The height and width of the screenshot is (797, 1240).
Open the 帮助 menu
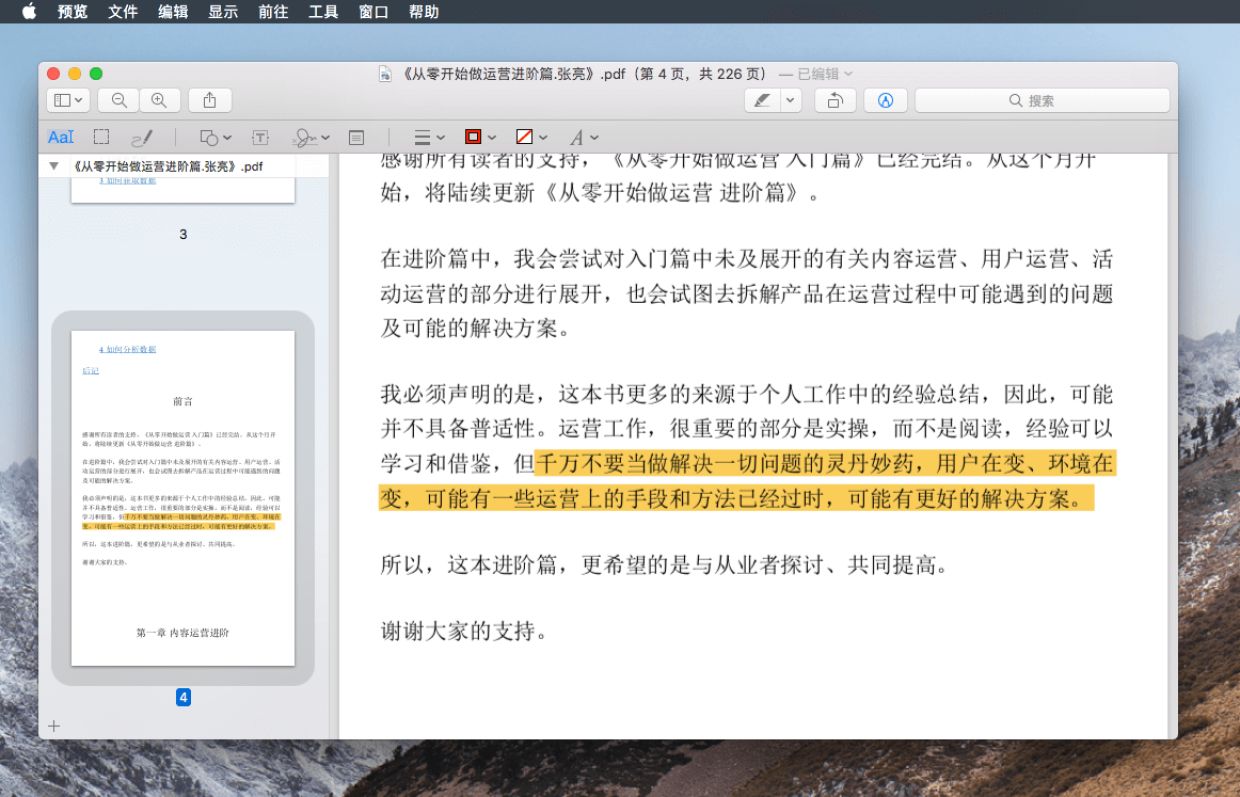(423, 12)
